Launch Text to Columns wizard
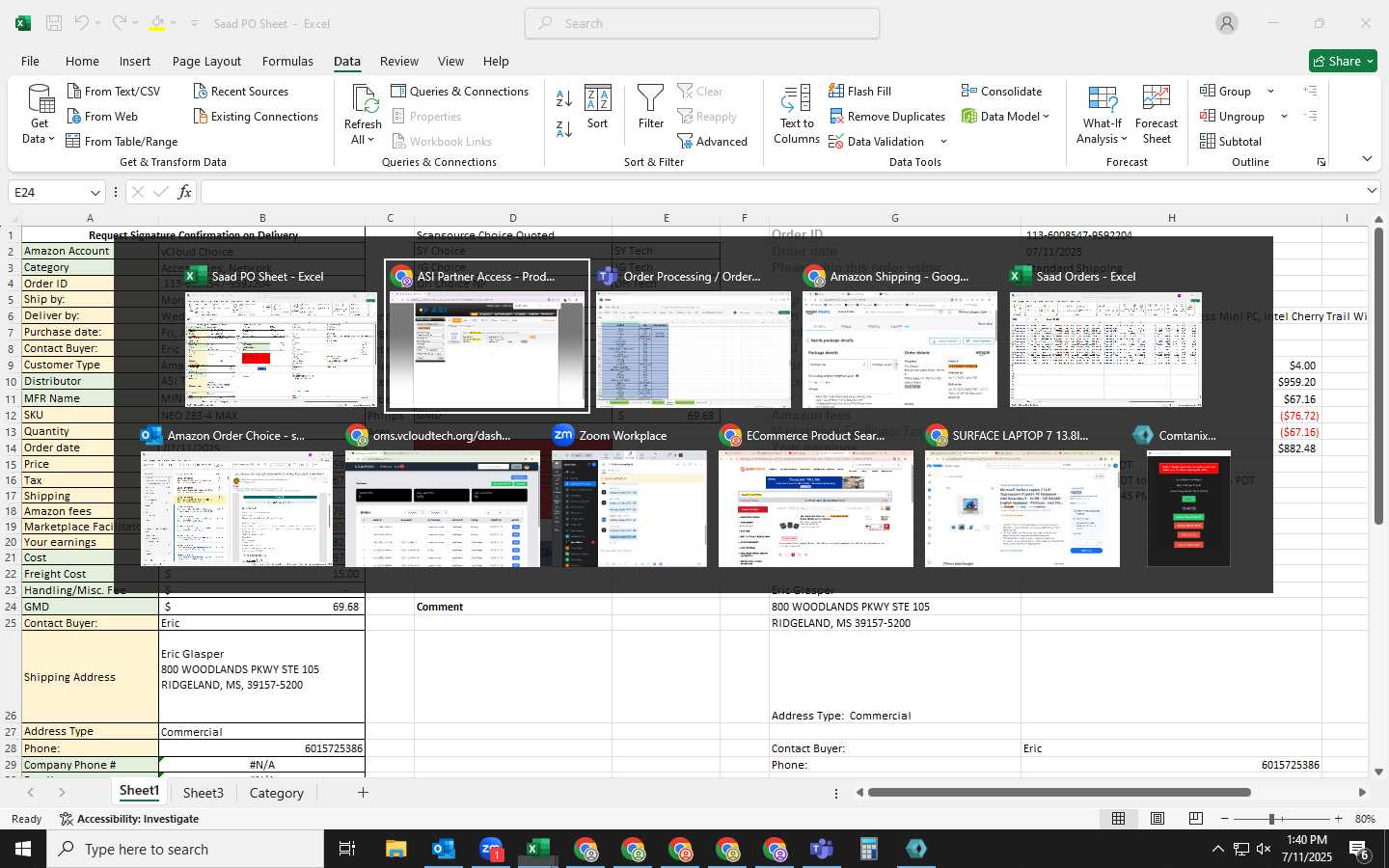The image size is (1389, 868). (x=797, y=115)
